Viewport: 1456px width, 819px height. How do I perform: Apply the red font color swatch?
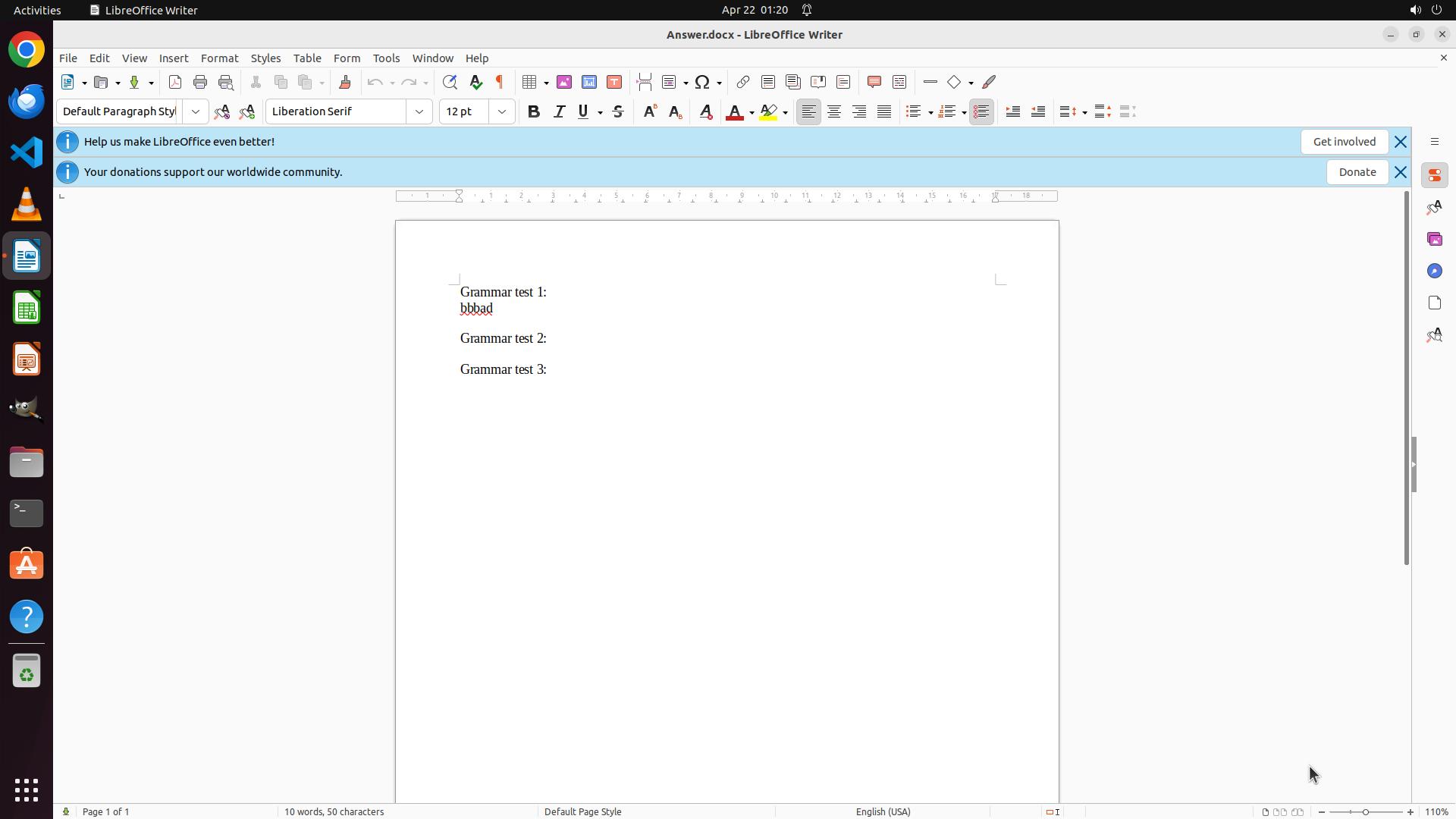tap(734, 111)
